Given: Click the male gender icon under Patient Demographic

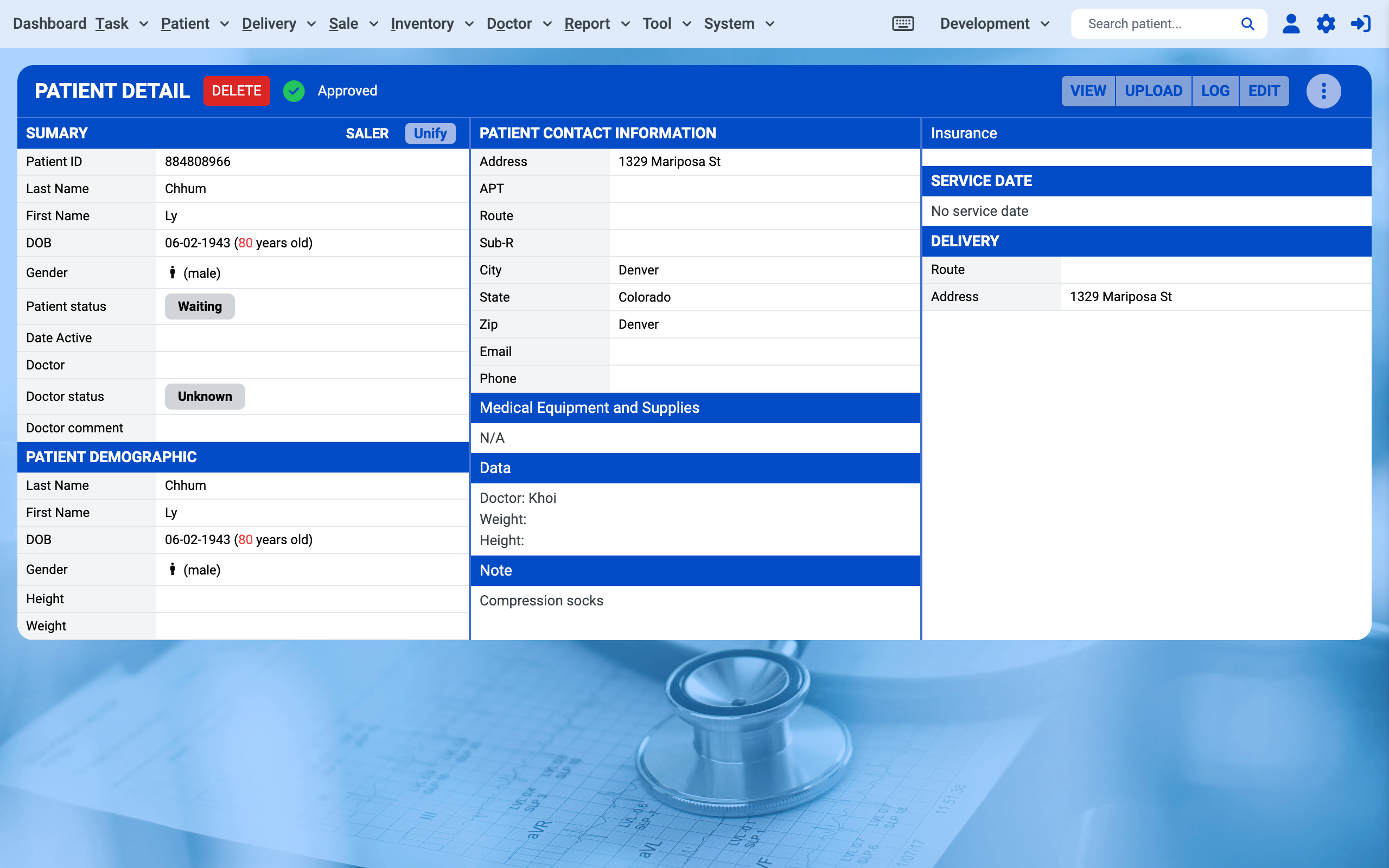Looking at the screenshot, I should point(173,569).
